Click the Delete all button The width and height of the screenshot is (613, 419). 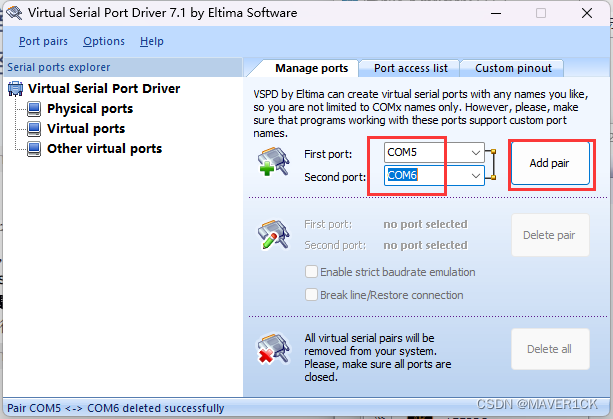tap(550, 349)
